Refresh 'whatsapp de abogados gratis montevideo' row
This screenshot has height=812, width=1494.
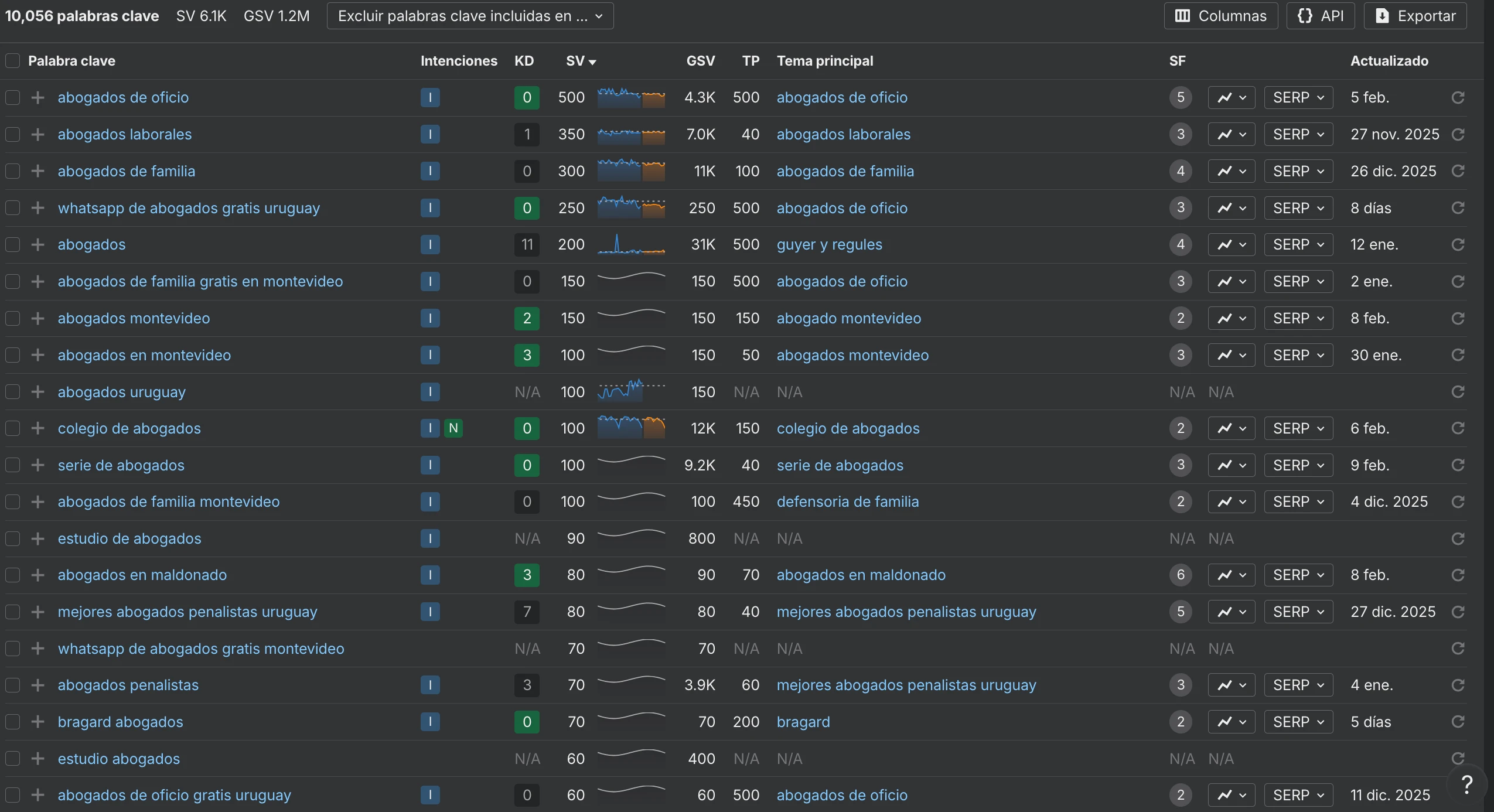tap(1458, 649)
